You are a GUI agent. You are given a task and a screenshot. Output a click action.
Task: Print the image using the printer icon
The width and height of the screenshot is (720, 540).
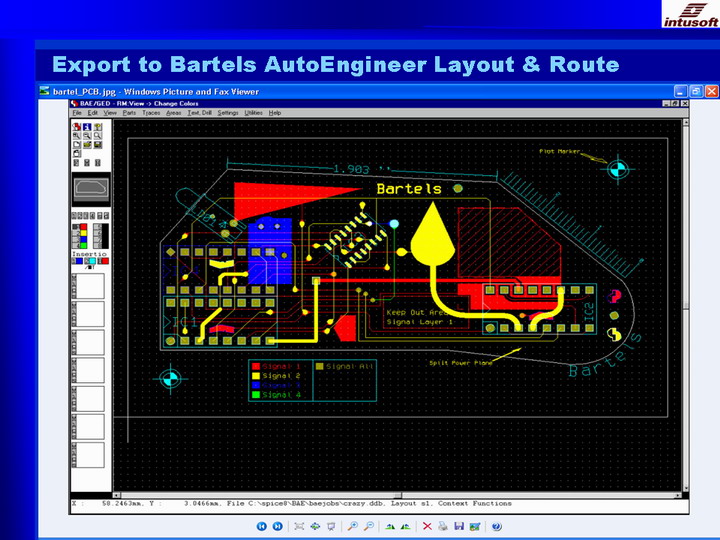(x=443, y=526)
